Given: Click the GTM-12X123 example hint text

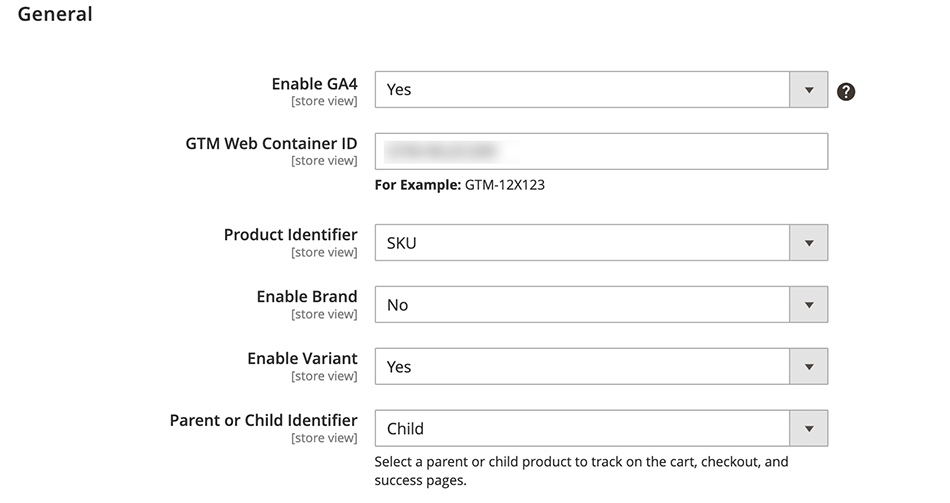Looking at the screenshot, I should (x=504, y=185).
